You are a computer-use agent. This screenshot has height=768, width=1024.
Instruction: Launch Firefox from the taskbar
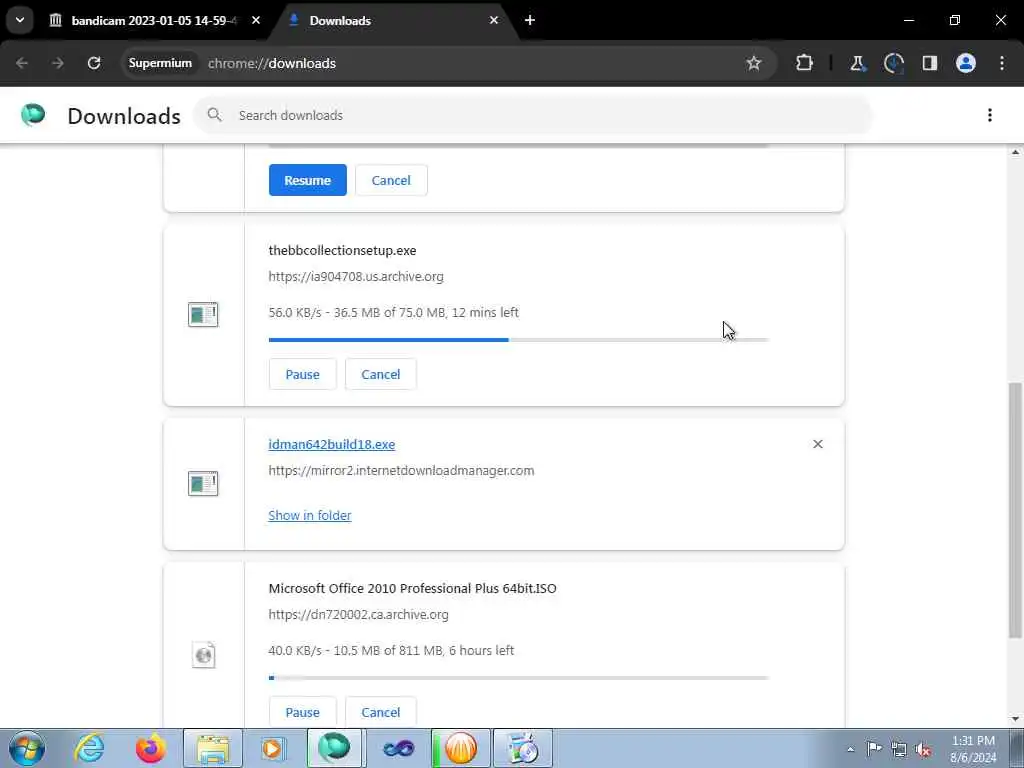(x=151, y=748)
